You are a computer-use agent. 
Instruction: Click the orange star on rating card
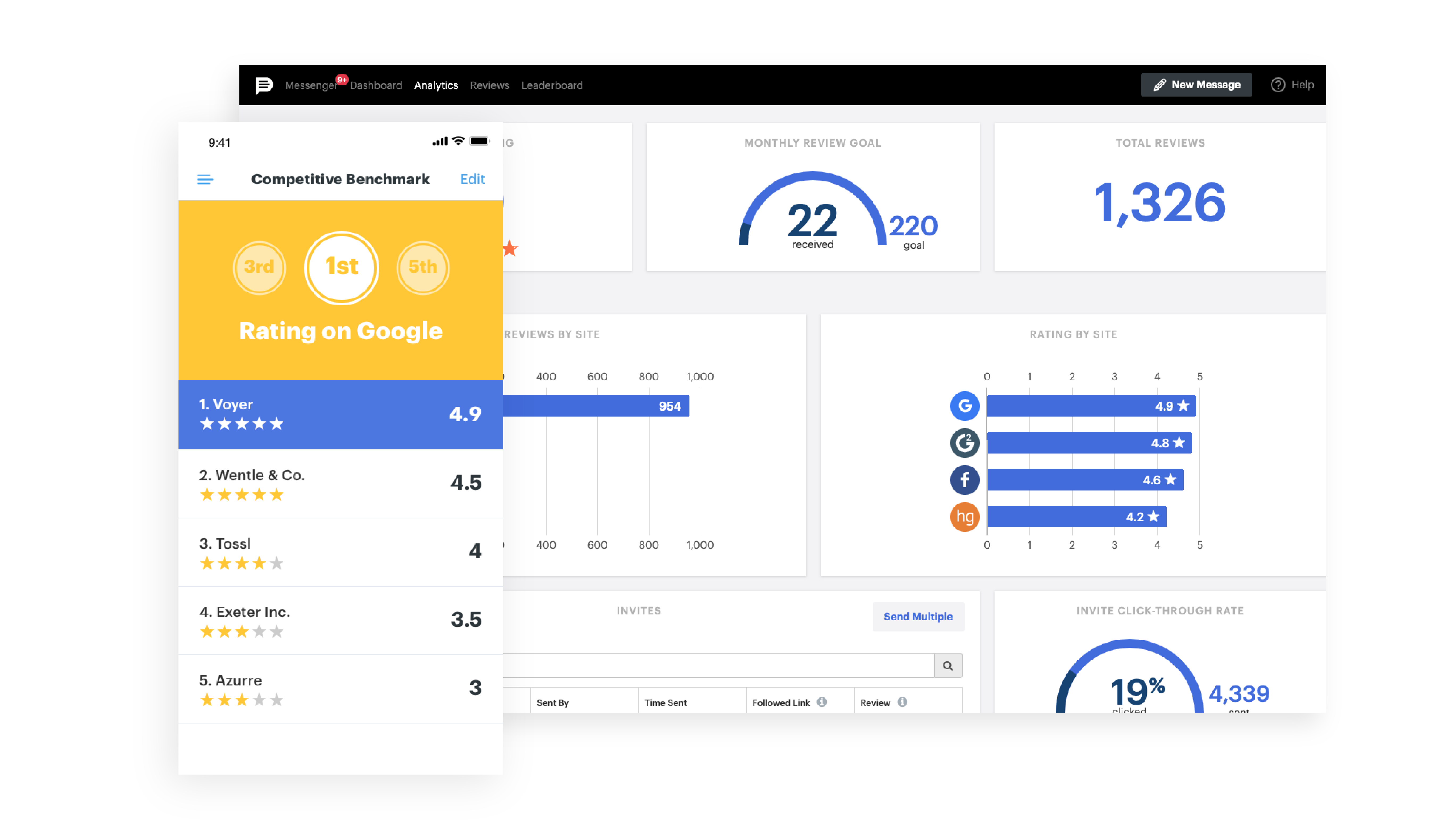pyautogui.click(x=511, y=248)
